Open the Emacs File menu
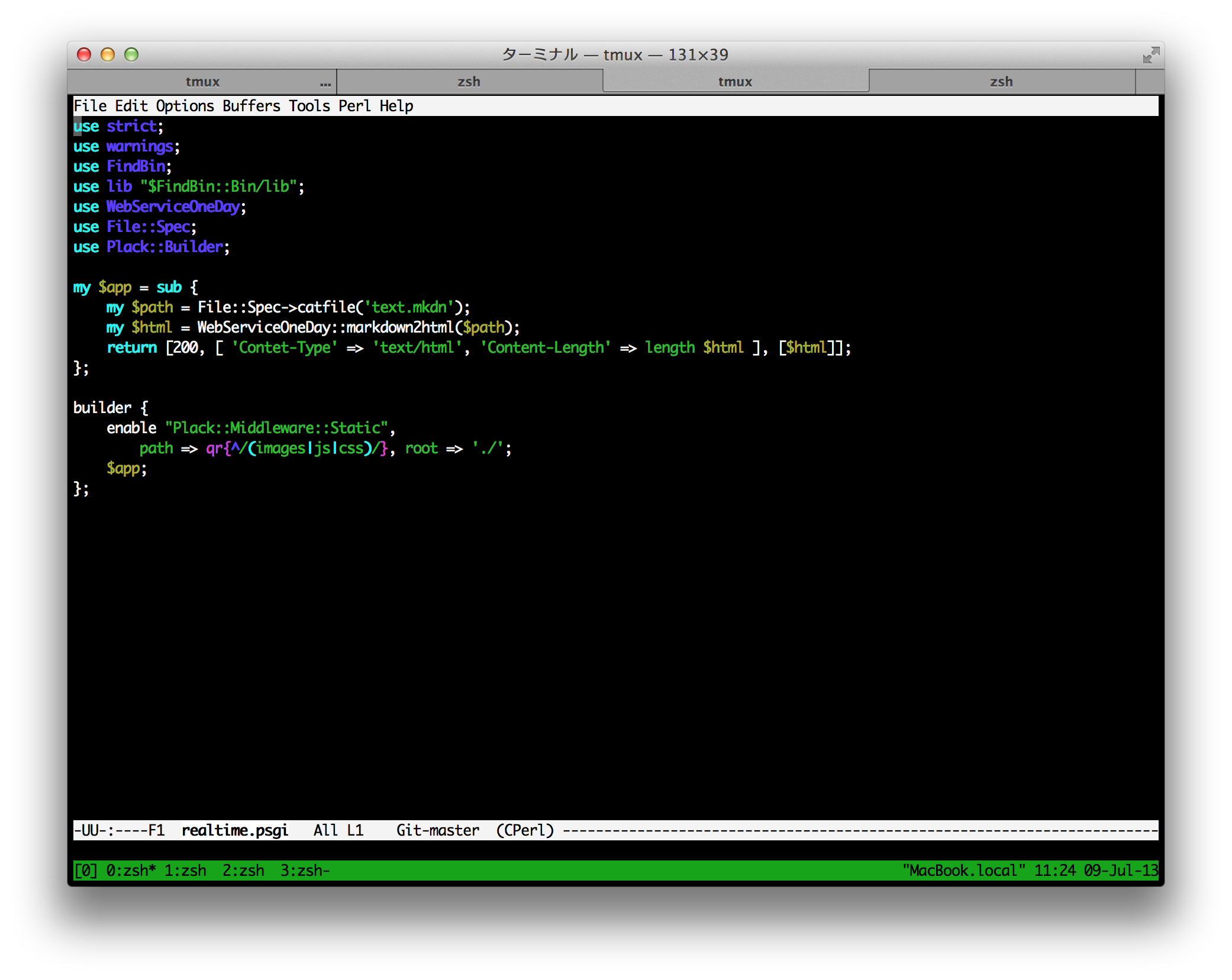 click(x=90, y=106)
